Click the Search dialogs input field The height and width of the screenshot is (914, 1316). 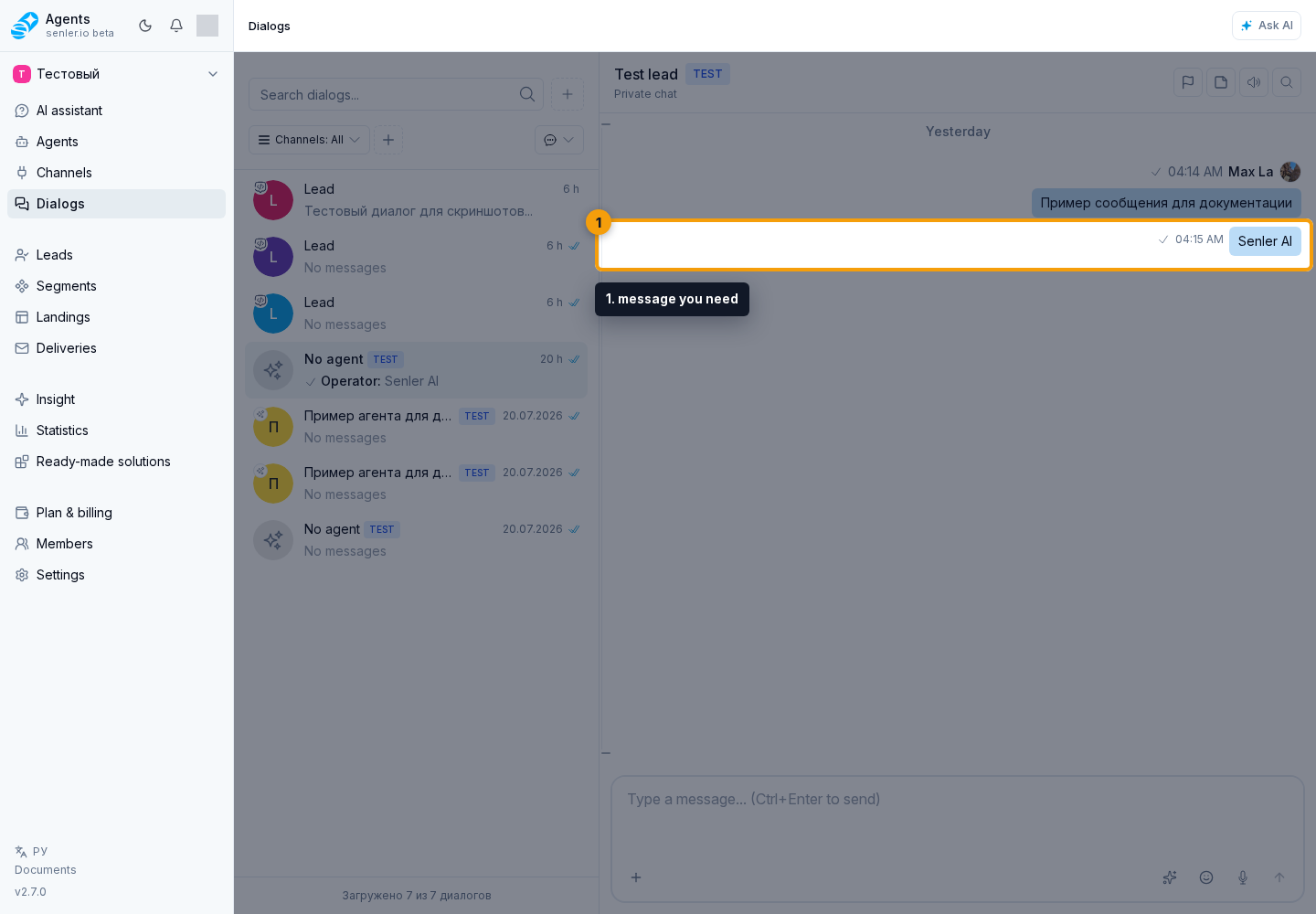396,94
